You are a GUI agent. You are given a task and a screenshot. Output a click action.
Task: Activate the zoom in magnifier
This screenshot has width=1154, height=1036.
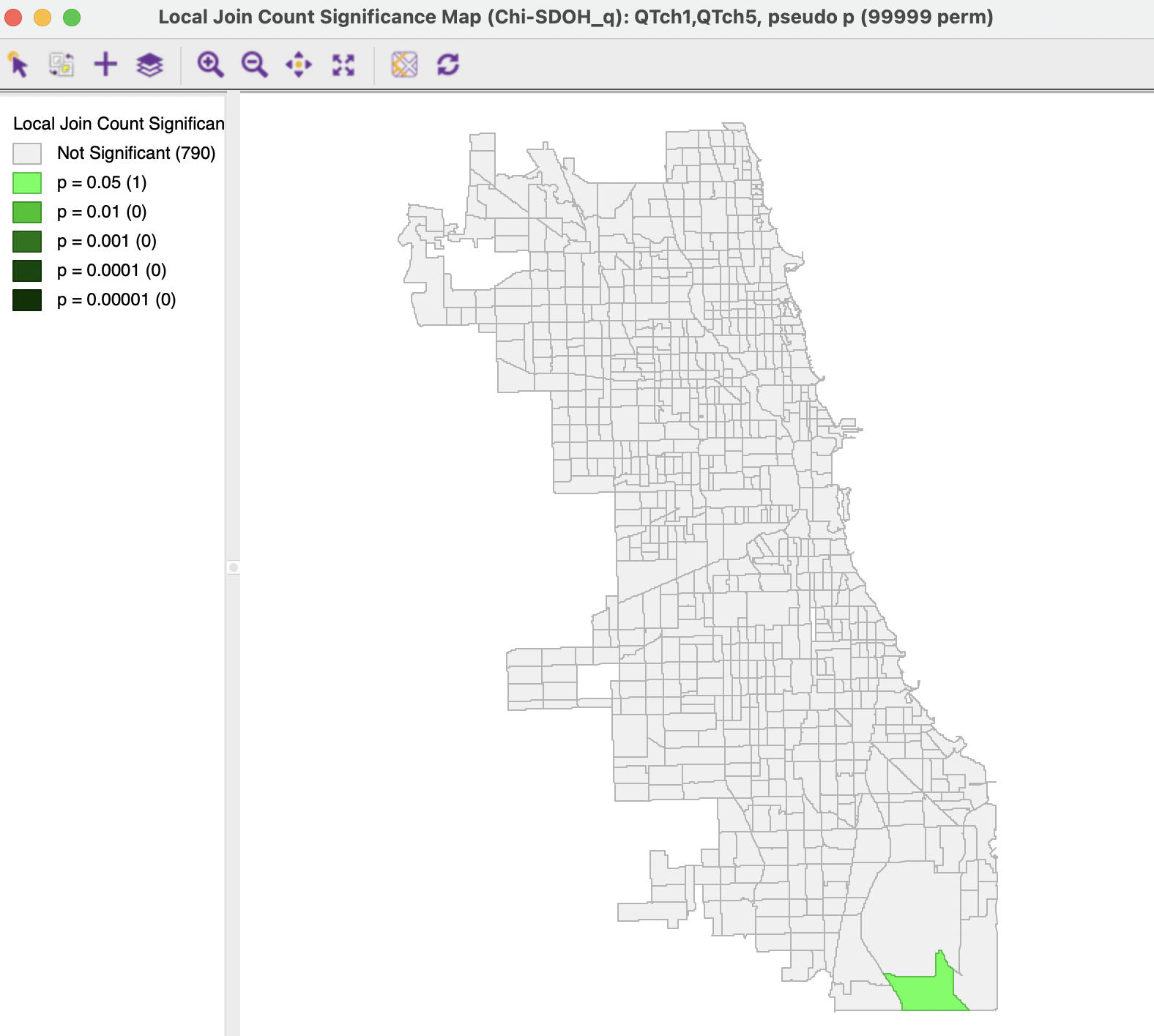click(x=210, y=64)
